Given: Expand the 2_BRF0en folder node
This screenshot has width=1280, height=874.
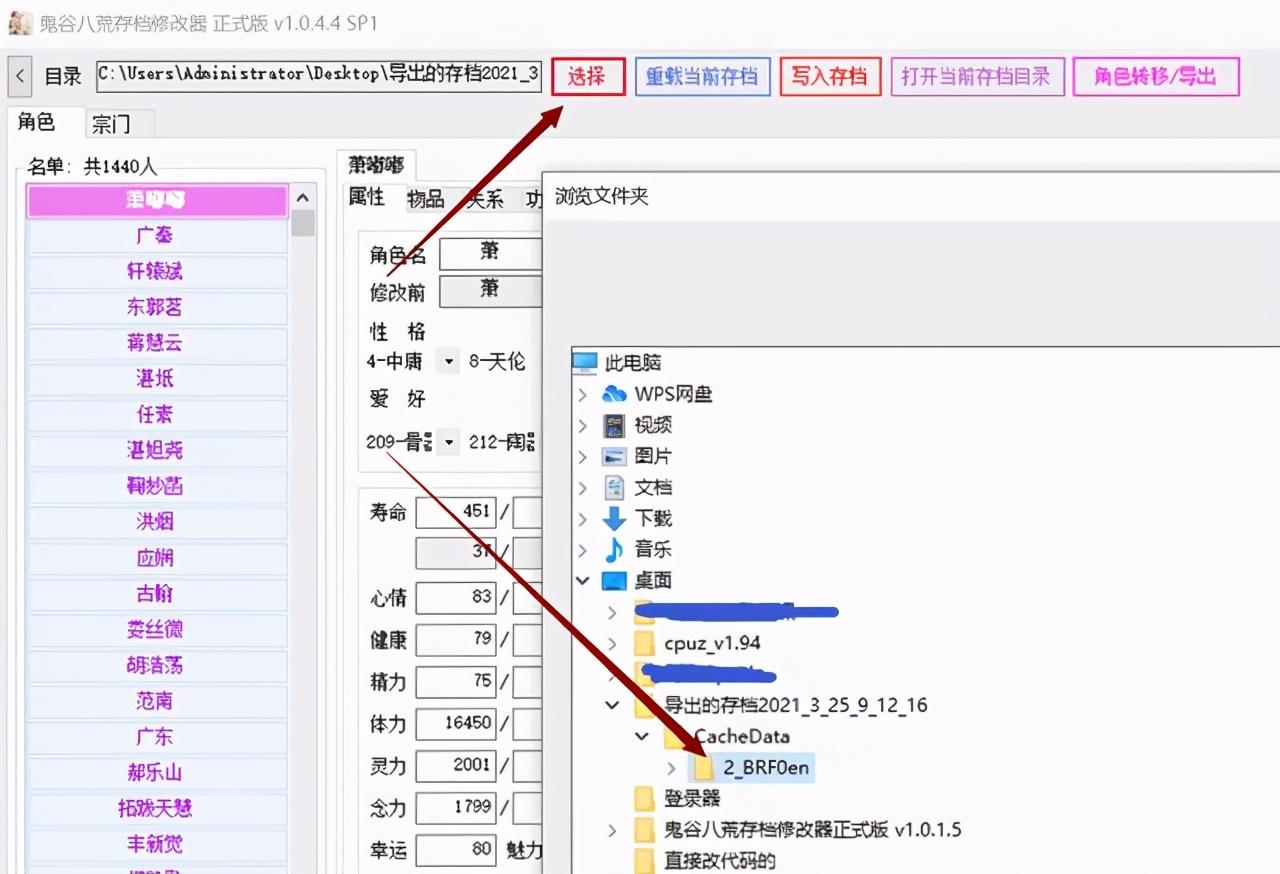Looking at the screenshot, I should click(x=673, y=767).
